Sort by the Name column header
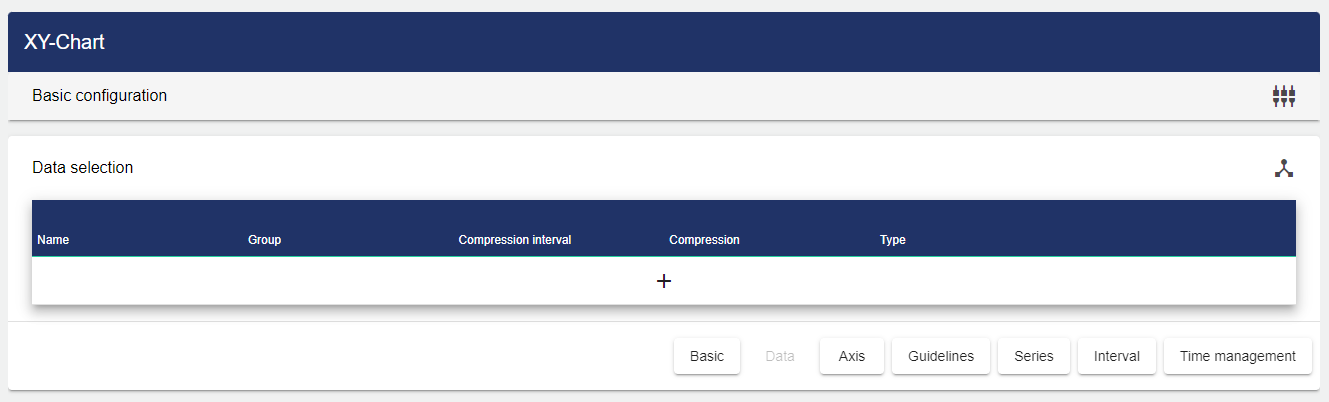This screenshot has width=1329, height=402. click(x=53, y=240)
